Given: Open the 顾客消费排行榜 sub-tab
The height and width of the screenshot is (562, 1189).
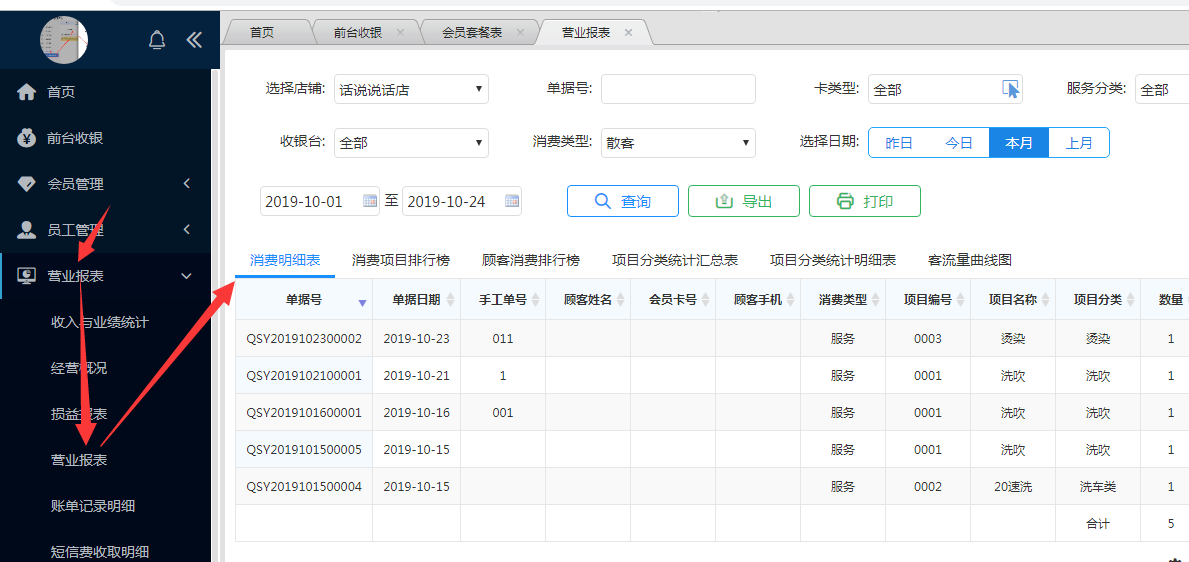Looking at the screenshot, I should [531, 260].
